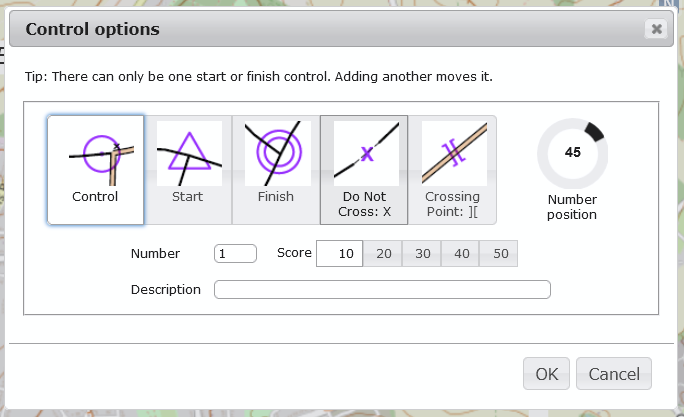Image resolution: width=684 pixels, height=417 pixels.
Task: Set score to 40
Action: 460,253
